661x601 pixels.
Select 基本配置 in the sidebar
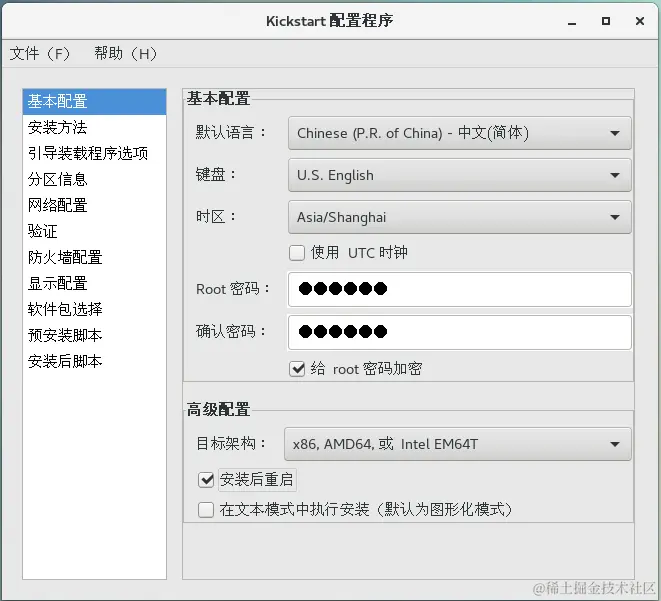[94, 102]
